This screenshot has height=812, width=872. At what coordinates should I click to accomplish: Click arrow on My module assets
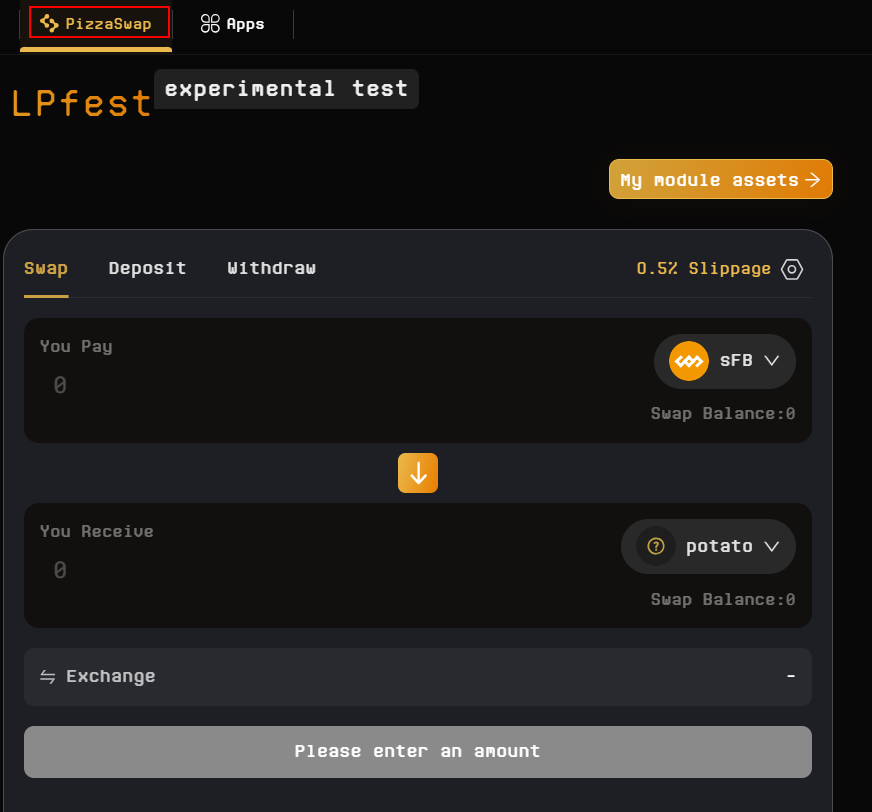(x=813, y=180)
